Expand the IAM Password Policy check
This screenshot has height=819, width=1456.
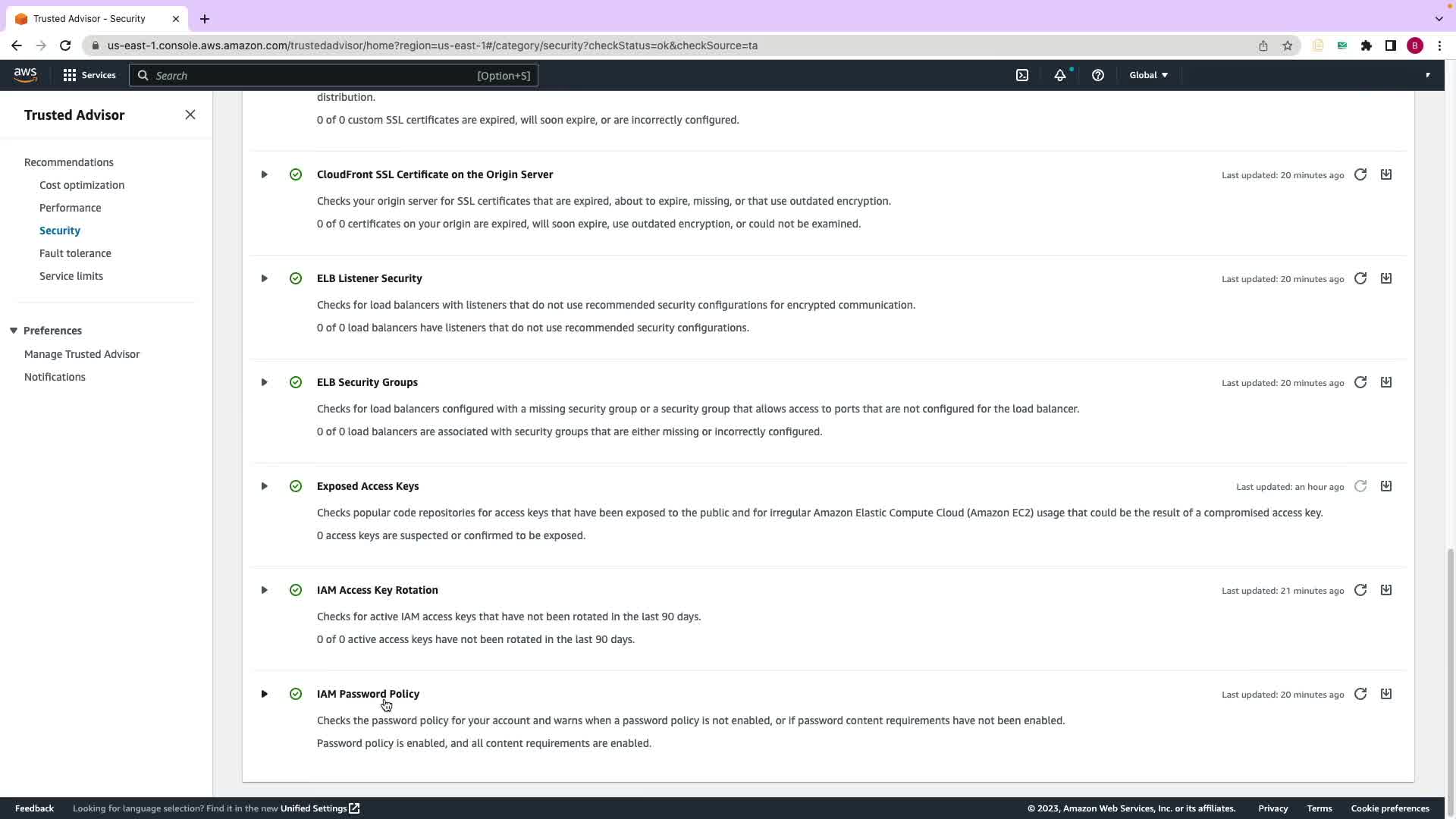(x=265, y=694)
